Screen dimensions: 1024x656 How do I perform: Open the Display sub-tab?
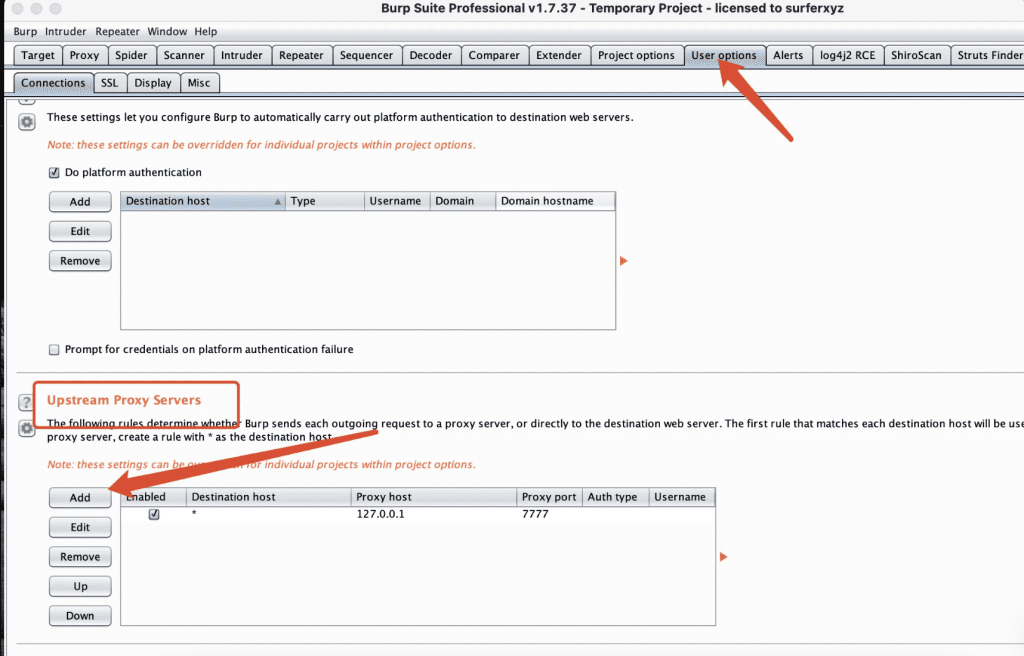coord(153,83)
